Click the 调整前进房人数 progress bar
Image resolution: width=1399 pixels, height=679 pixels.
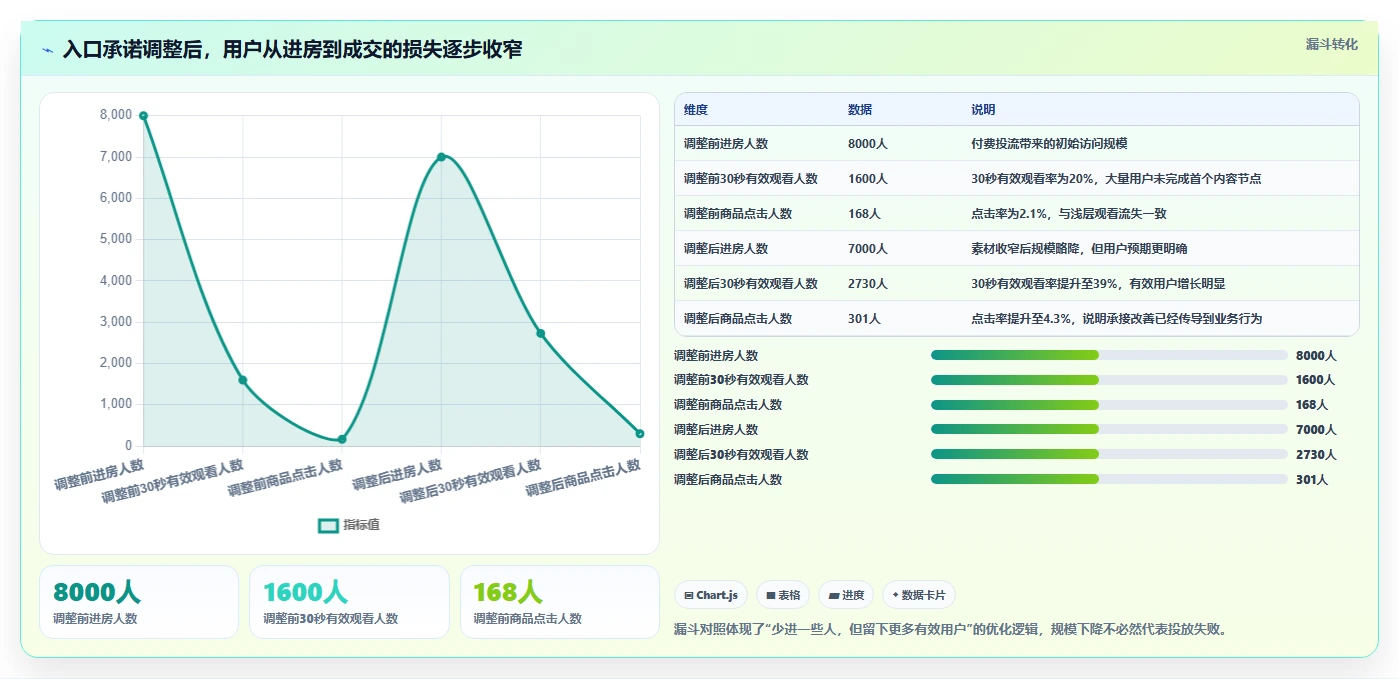pos(1109,355)
